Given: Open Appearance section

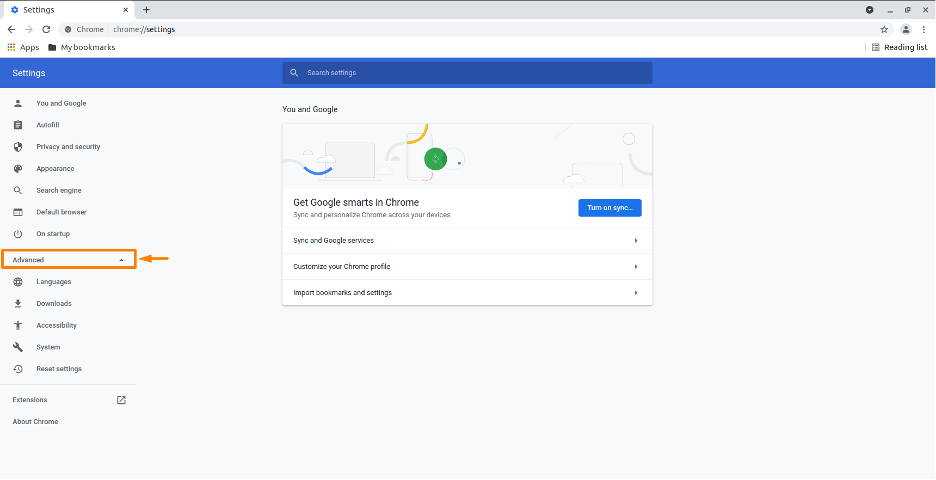Looking at the screenshot, I should click(x=56, y=169).
